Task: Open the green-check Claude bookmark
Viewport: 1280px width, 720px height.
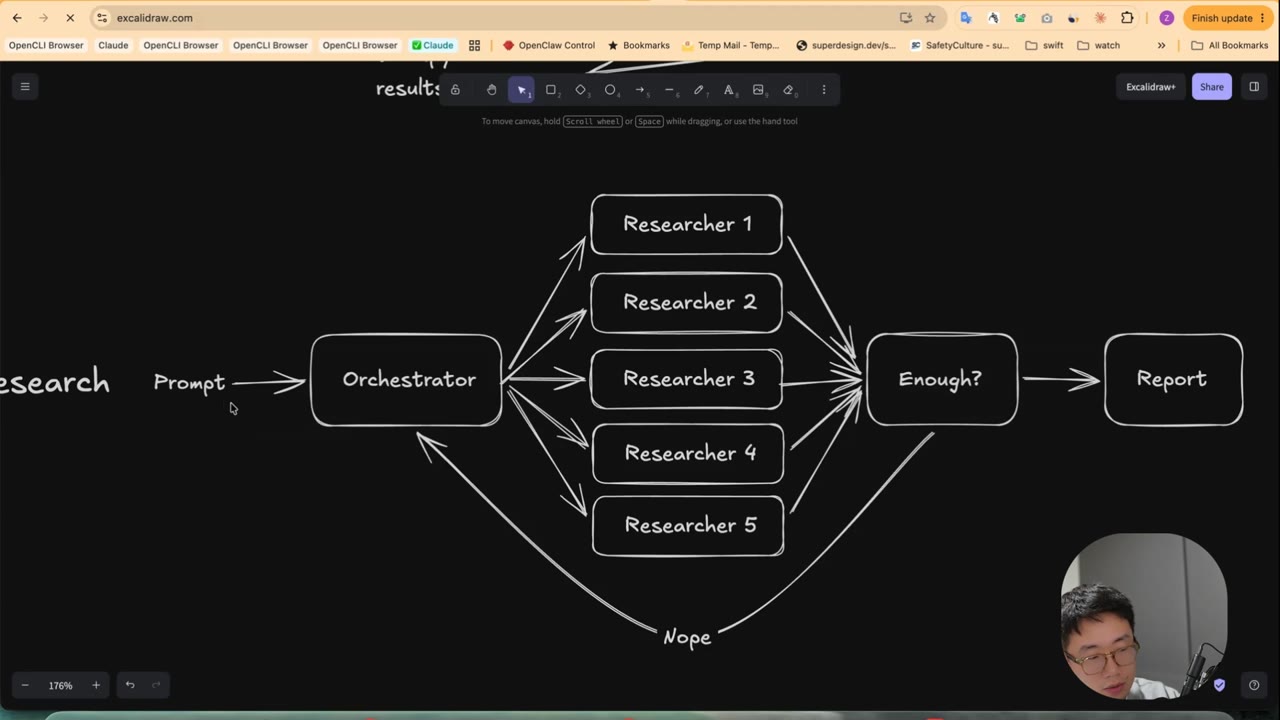Action: [x=432, y=45]
